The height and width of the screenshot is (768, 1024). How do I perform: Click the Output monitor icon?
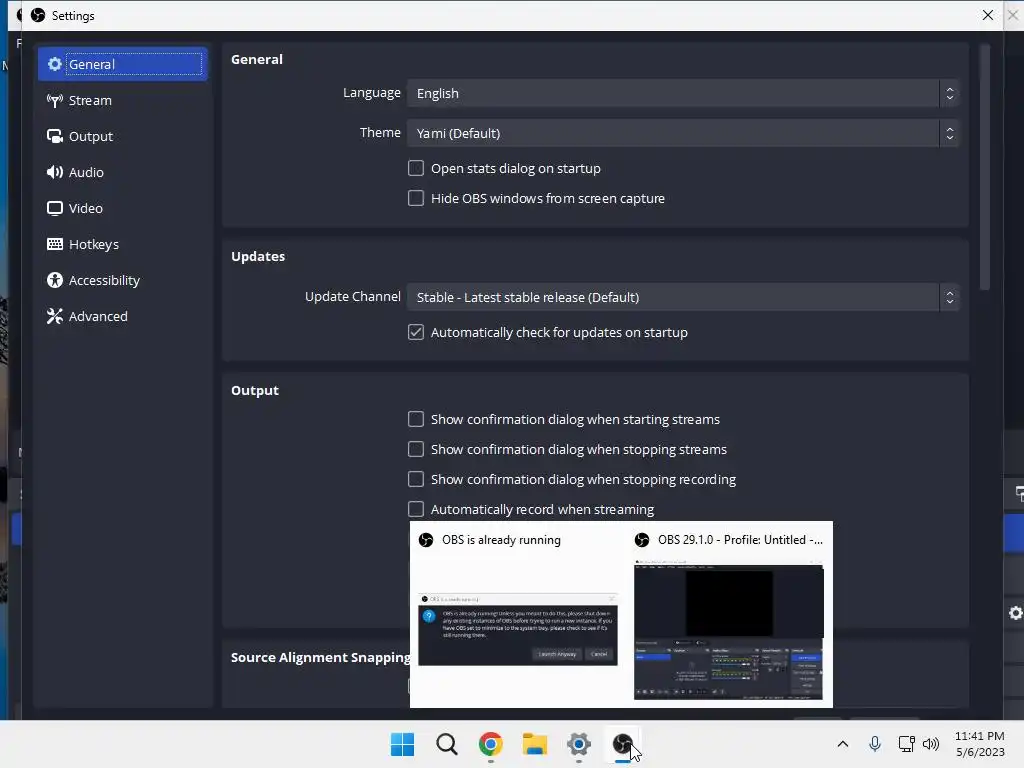coord(55,136)
